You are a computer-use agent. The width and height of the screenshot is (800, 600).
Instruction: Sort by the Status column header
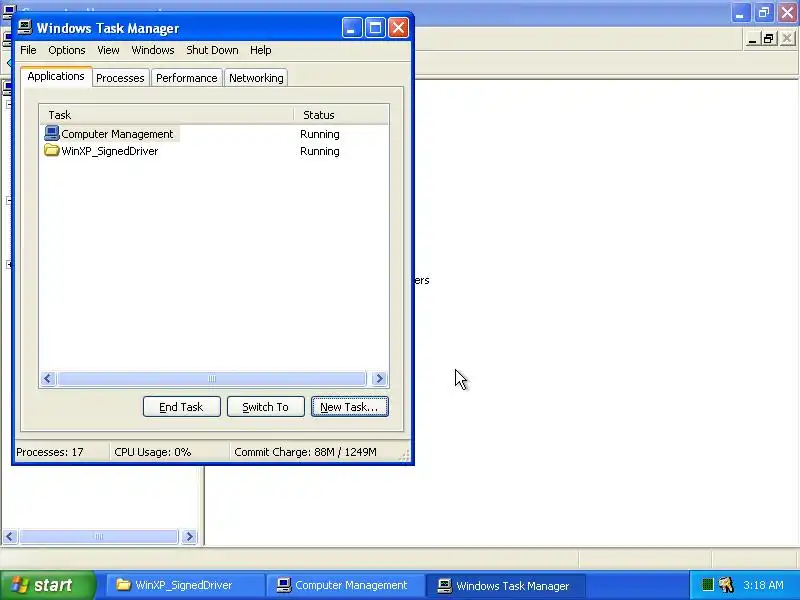click(x=341, y=115)
